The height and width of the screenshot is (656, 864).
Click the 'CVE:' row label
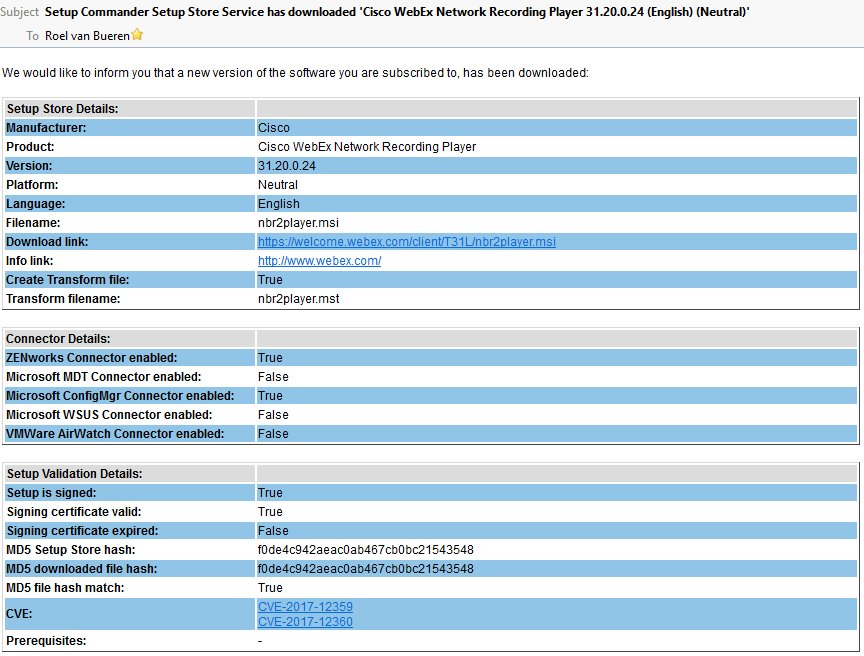pos(19,614)
